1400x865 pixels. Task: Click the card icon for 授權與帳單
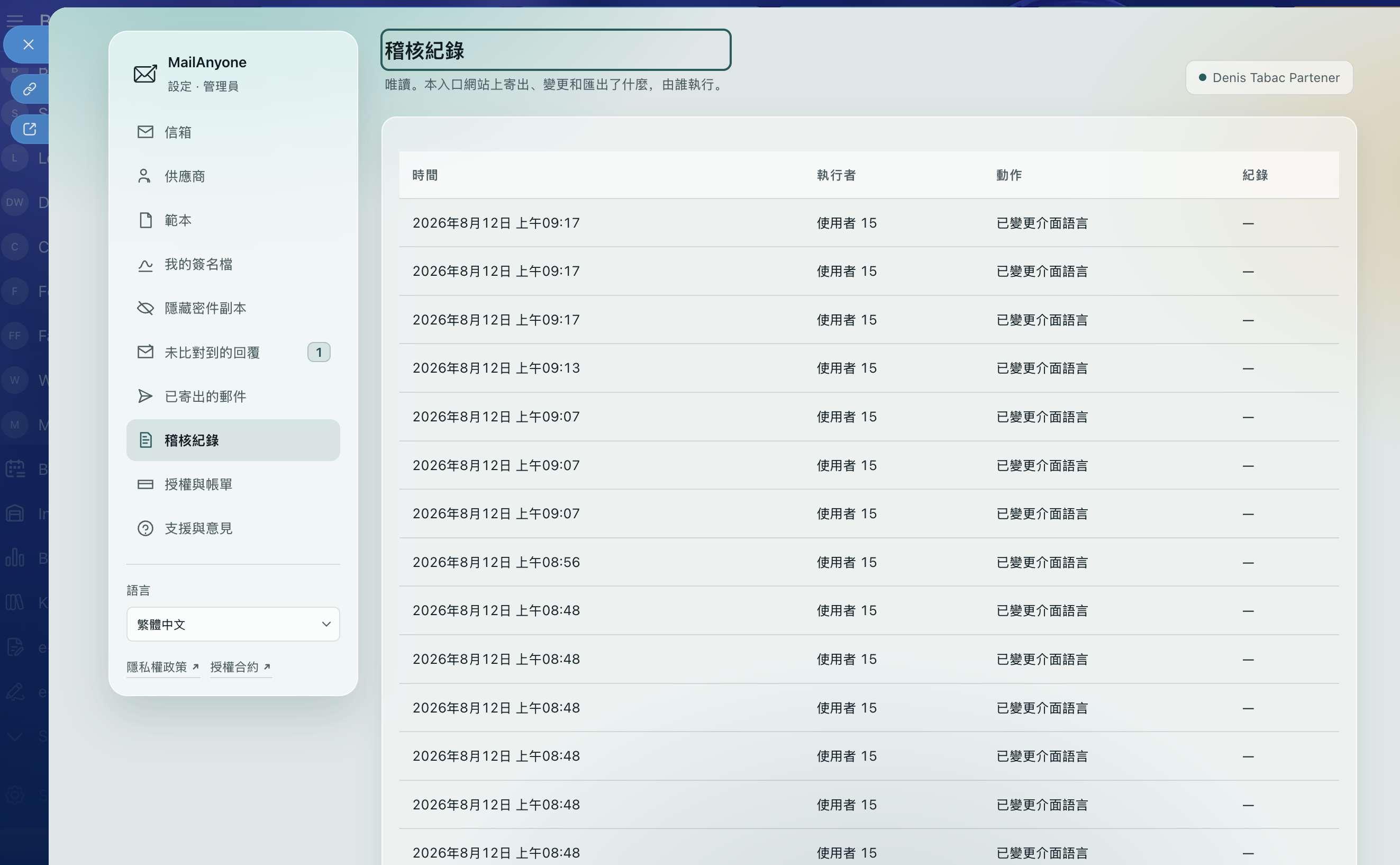(145, 484)
